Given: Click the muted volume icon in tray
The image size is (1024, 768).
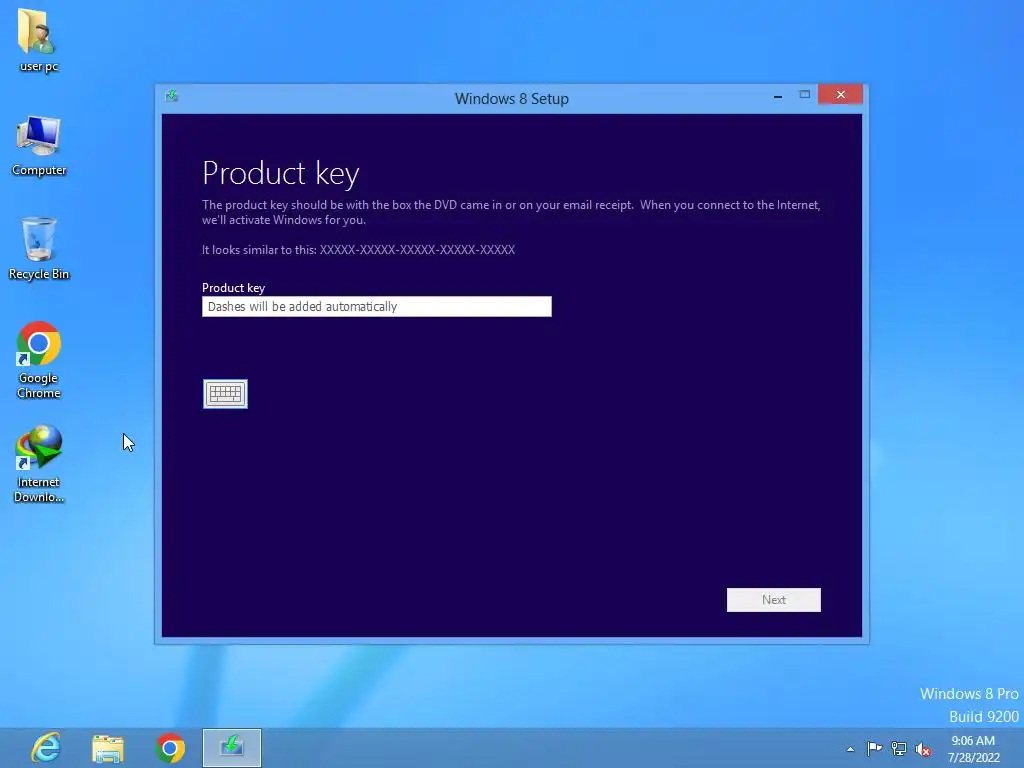Looking at the screenshot, I should (x=923, y=750).
